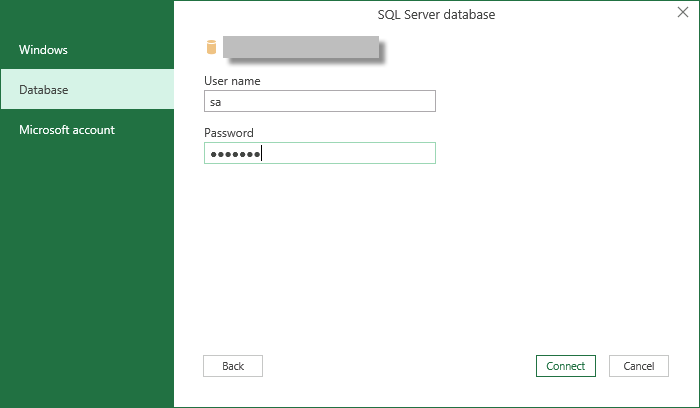
Task: Click the User name label
Action: pyautogui.click(x=232, y=81)
